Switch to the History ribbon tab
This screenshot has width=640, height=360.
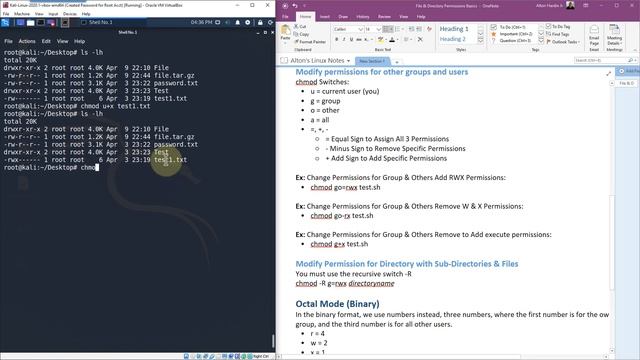point(362,17)
